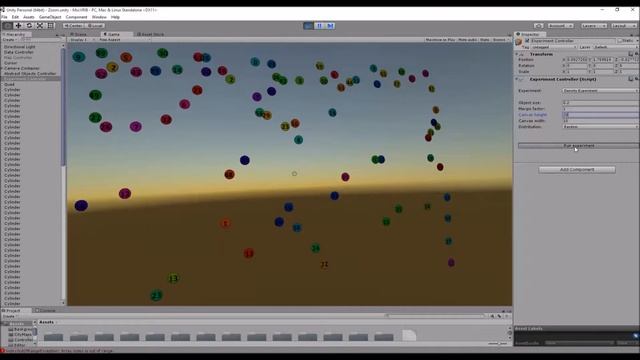Select the Hierarchy panel tab

(16, 34)
